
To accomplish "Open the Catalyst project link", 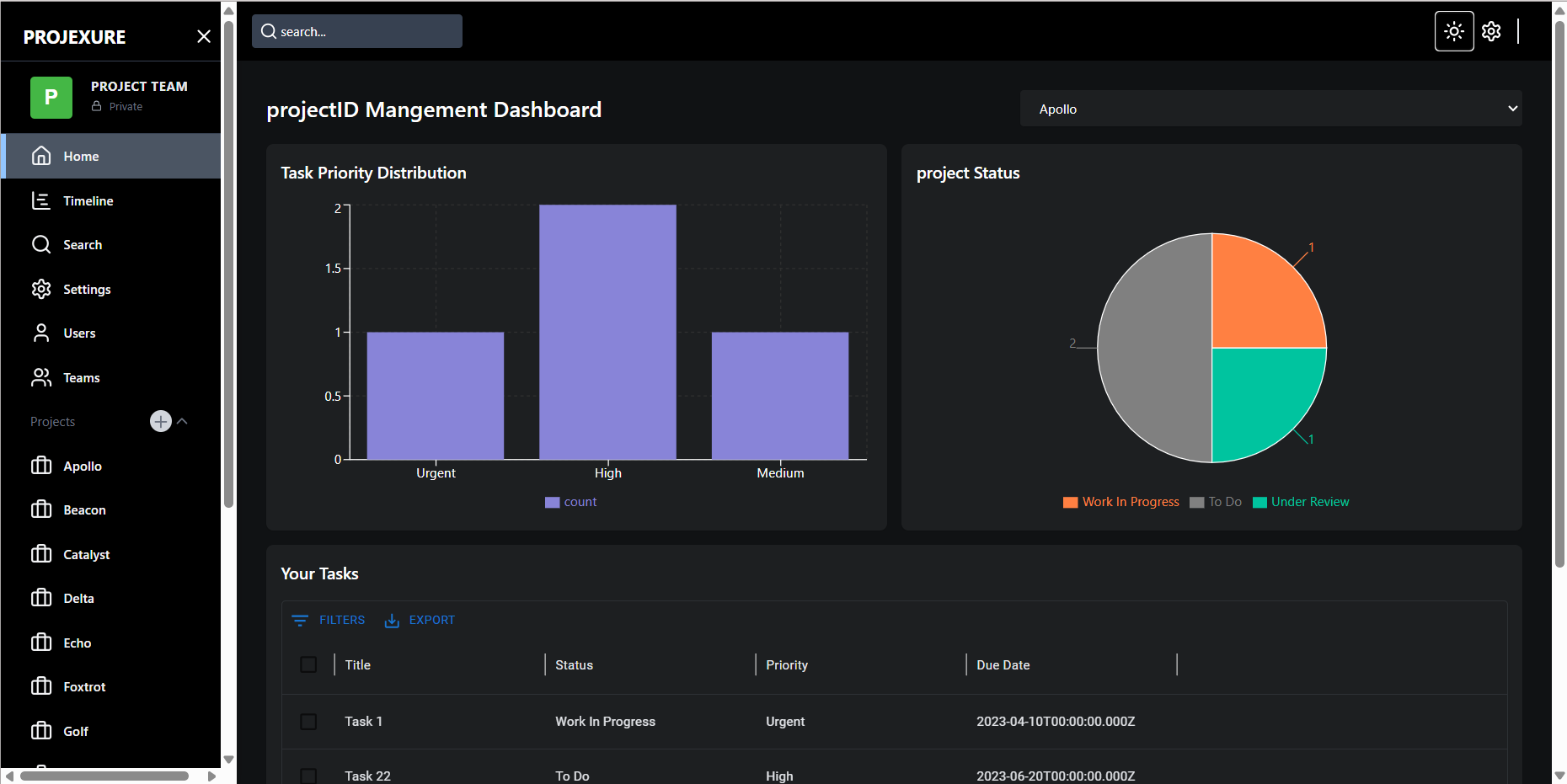I will click(111, 554).
